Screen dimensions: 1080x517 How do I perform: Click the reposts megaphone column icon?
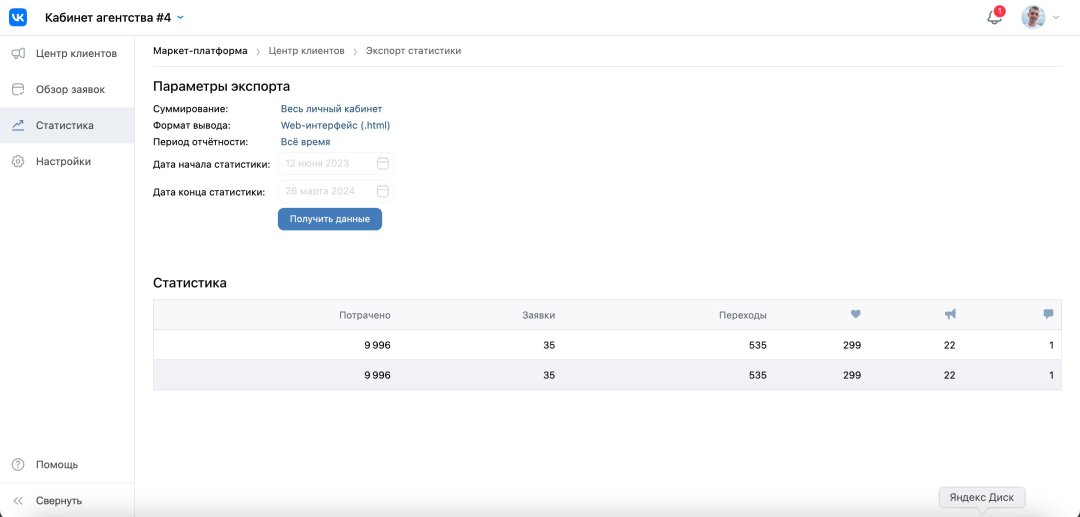click(950, 314)
